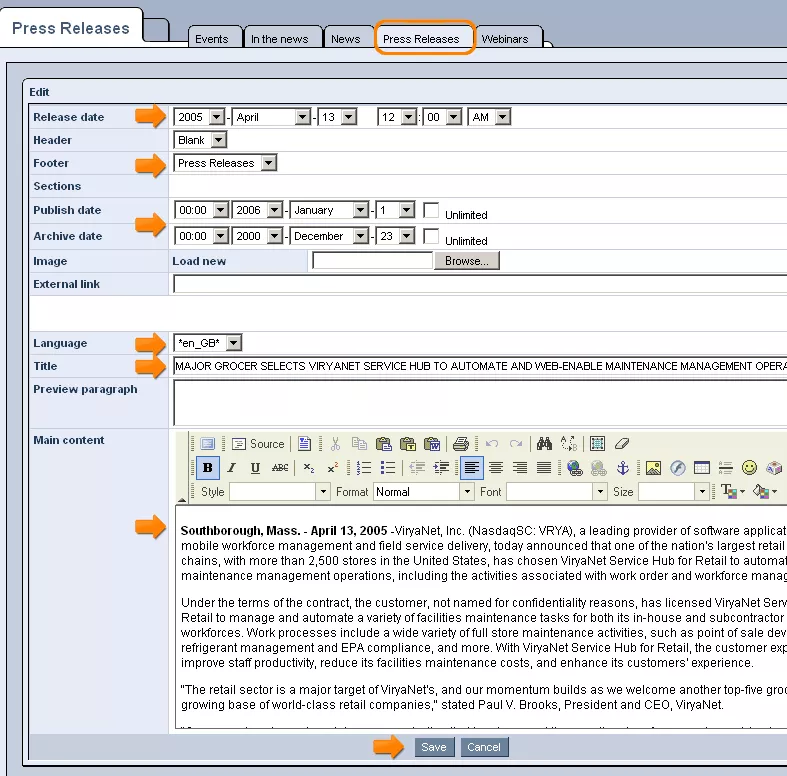
Task: Select the highlighted Press Releases tab
Action: tap(424, 38)
